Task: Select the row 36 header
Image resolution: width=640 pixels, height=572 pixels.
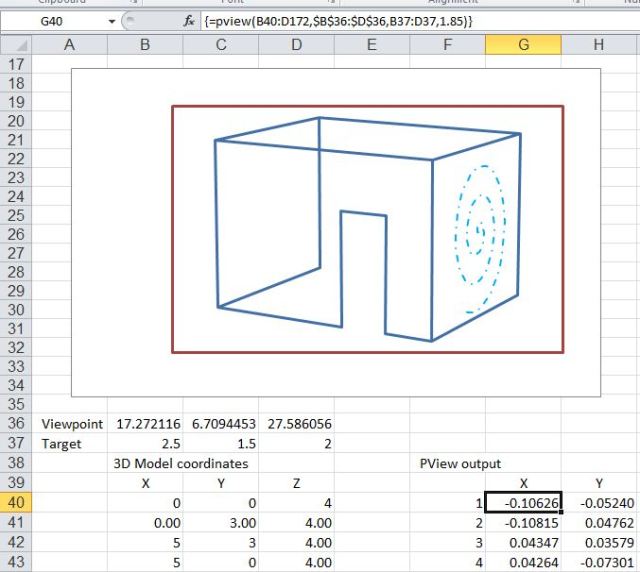Action: click(17, 424)
